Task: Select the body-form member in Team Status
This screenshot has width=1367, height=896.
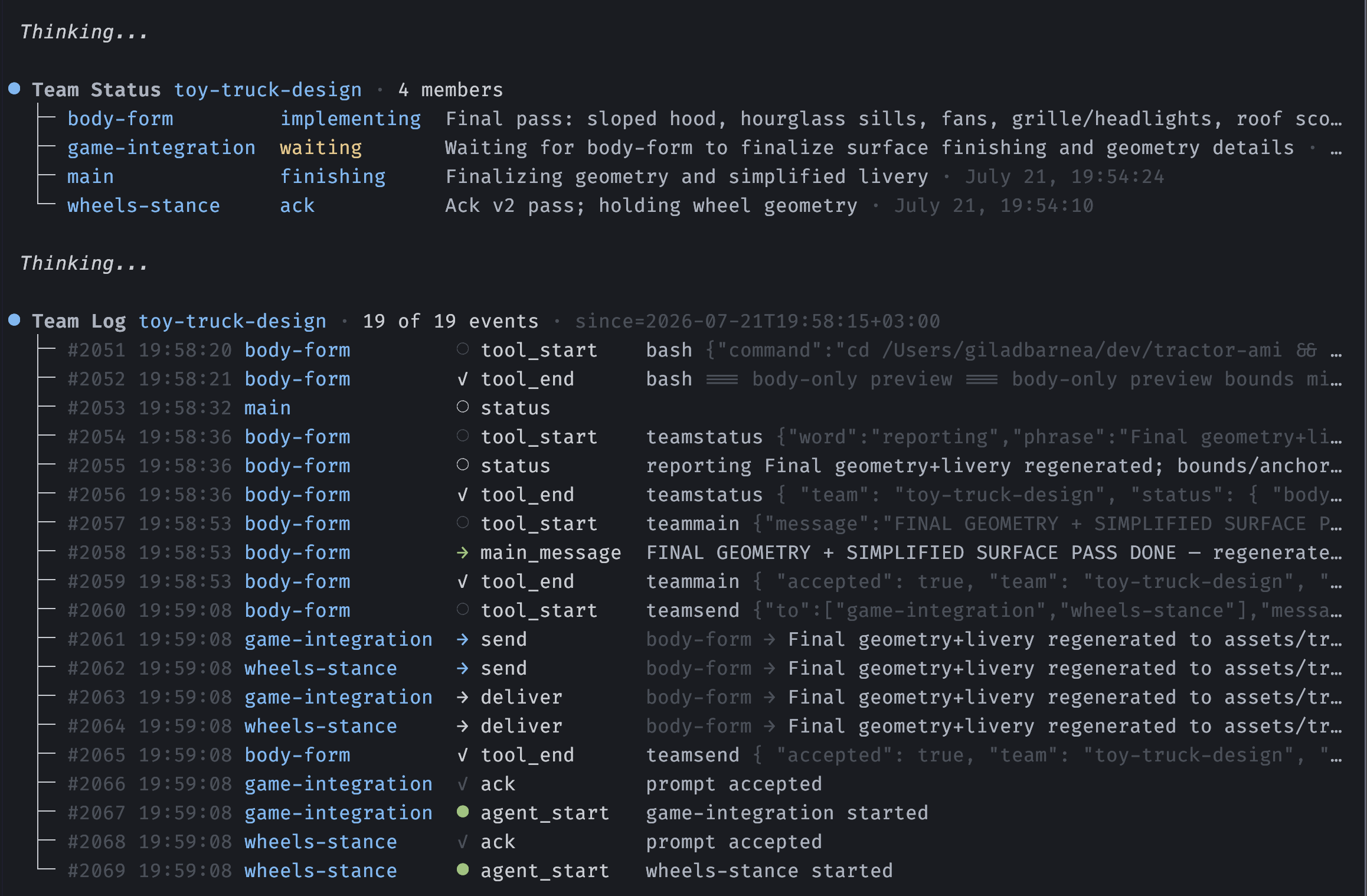Action: (120, 119)
